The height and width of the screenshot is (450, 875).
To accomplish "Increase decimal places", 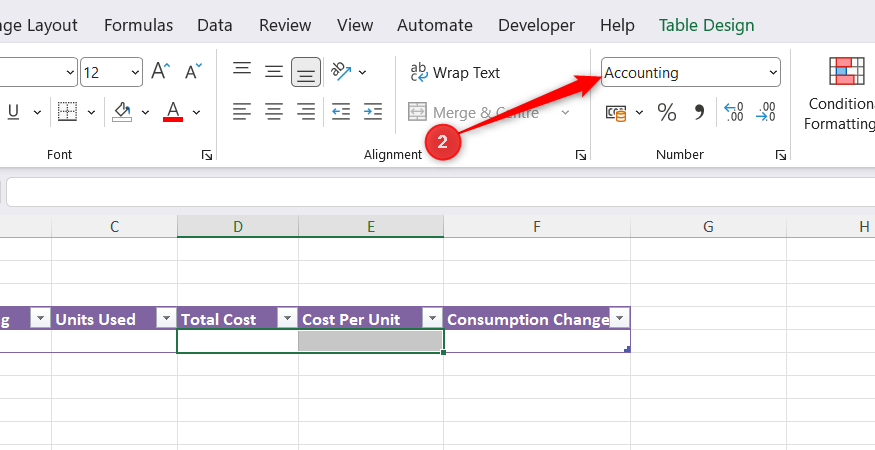I will tap(734, 112).
